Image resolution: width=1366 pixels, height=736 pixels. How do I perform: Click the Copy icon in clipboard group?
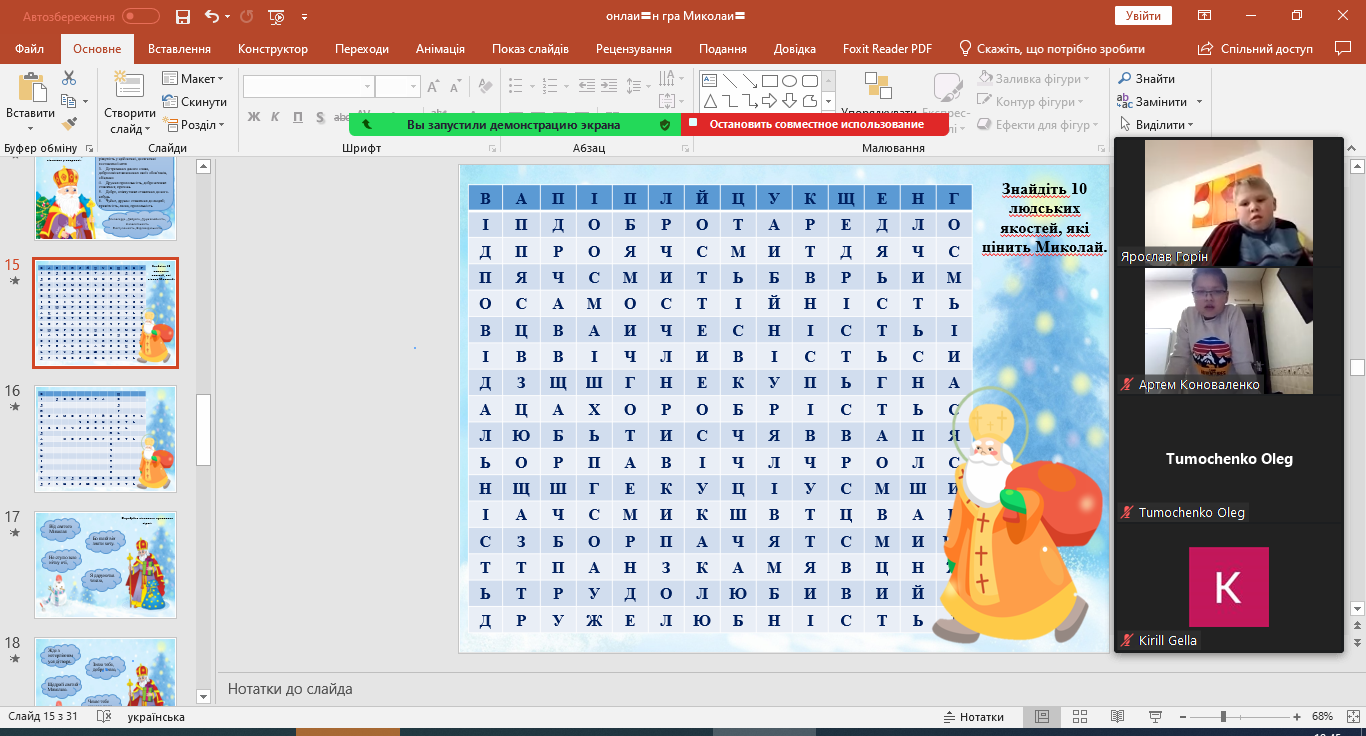[68, 101]
